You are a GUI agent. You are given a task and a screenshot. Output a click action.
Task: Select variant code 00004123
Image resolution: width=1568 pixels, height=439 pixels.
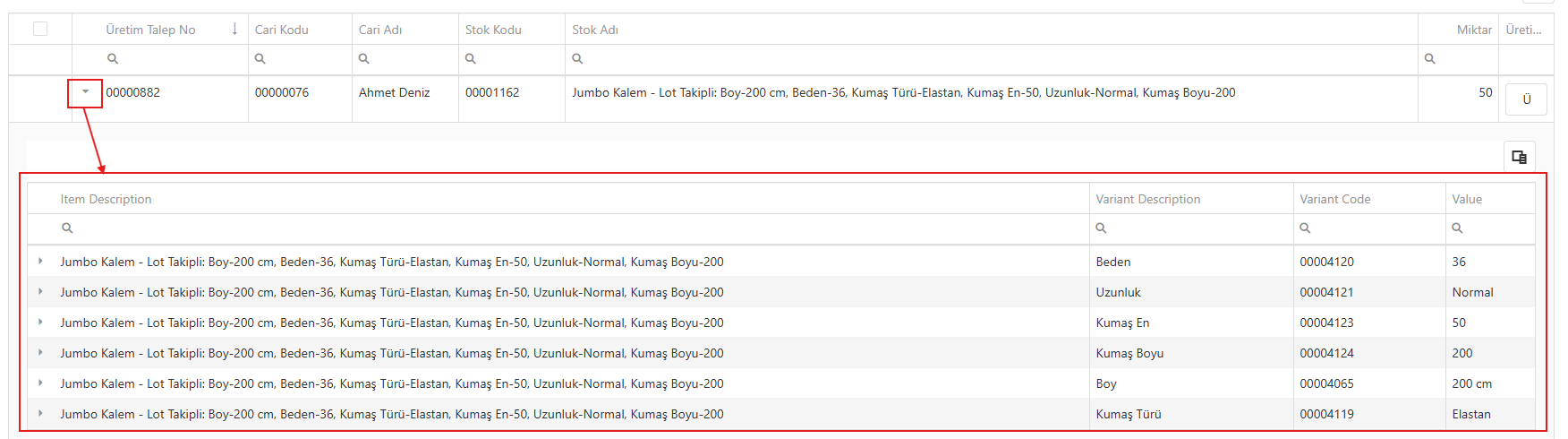click(x=1327, y=323)
